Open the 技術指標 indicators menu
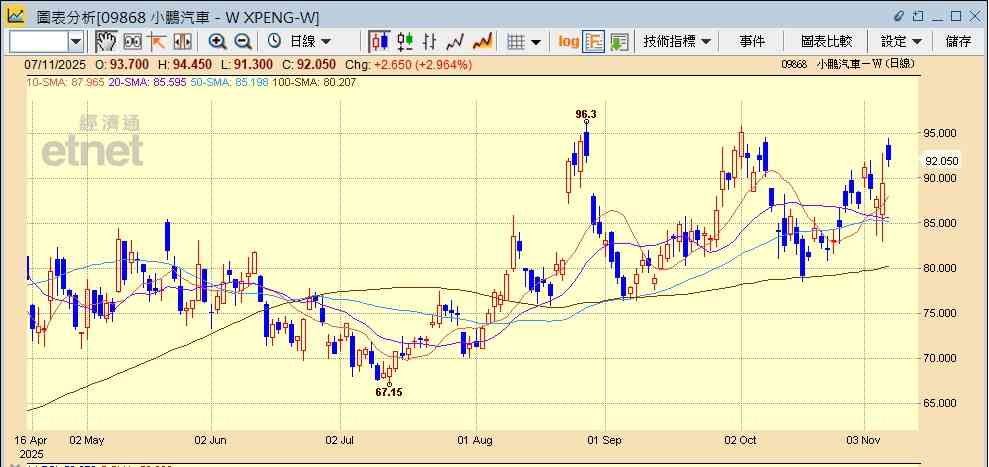Image resolution: width=989 pixels, height=467 pixels. tap(677, 41)
